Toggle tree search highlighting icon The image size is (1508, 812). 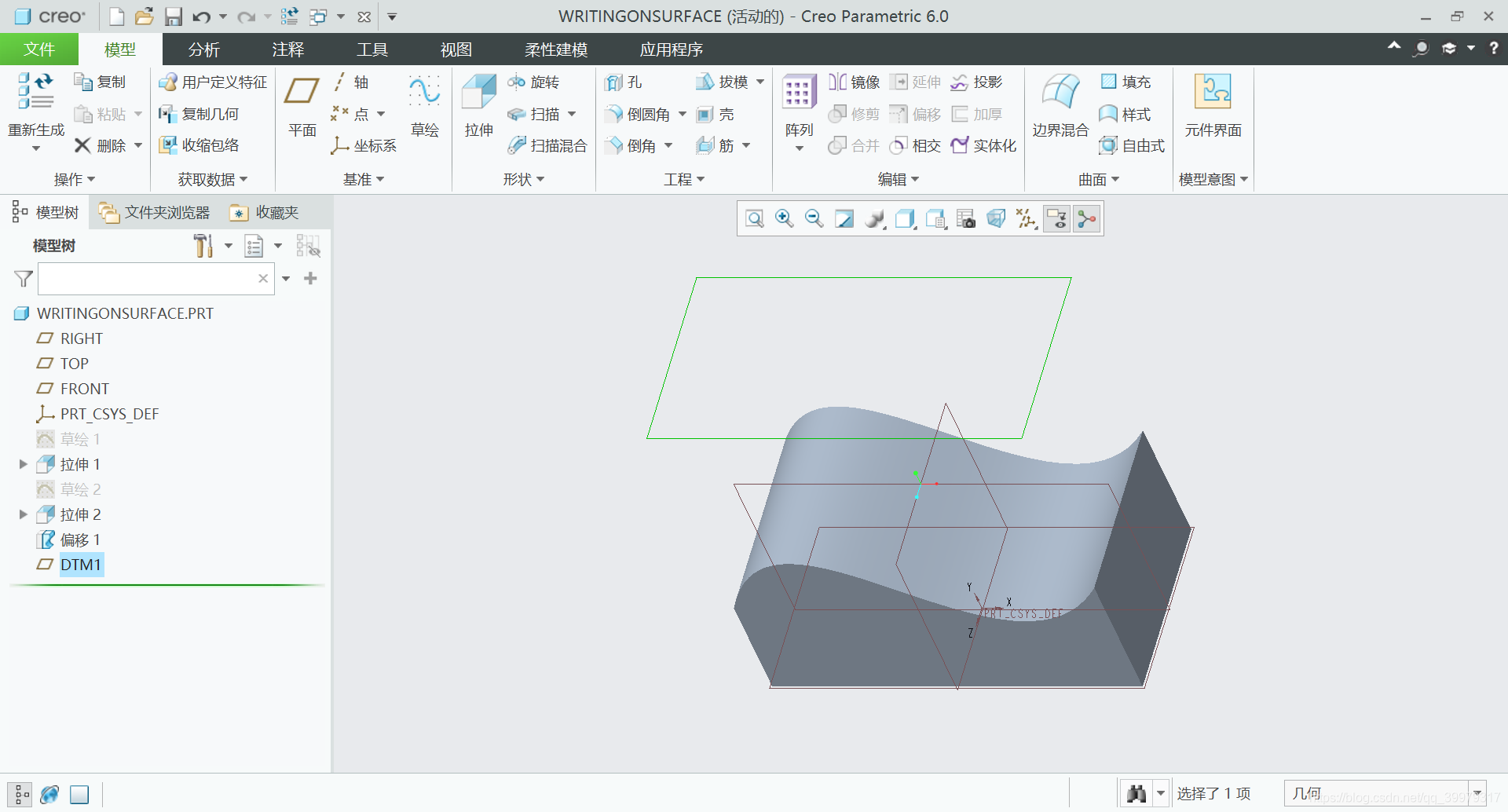click(x=308, y=246)
